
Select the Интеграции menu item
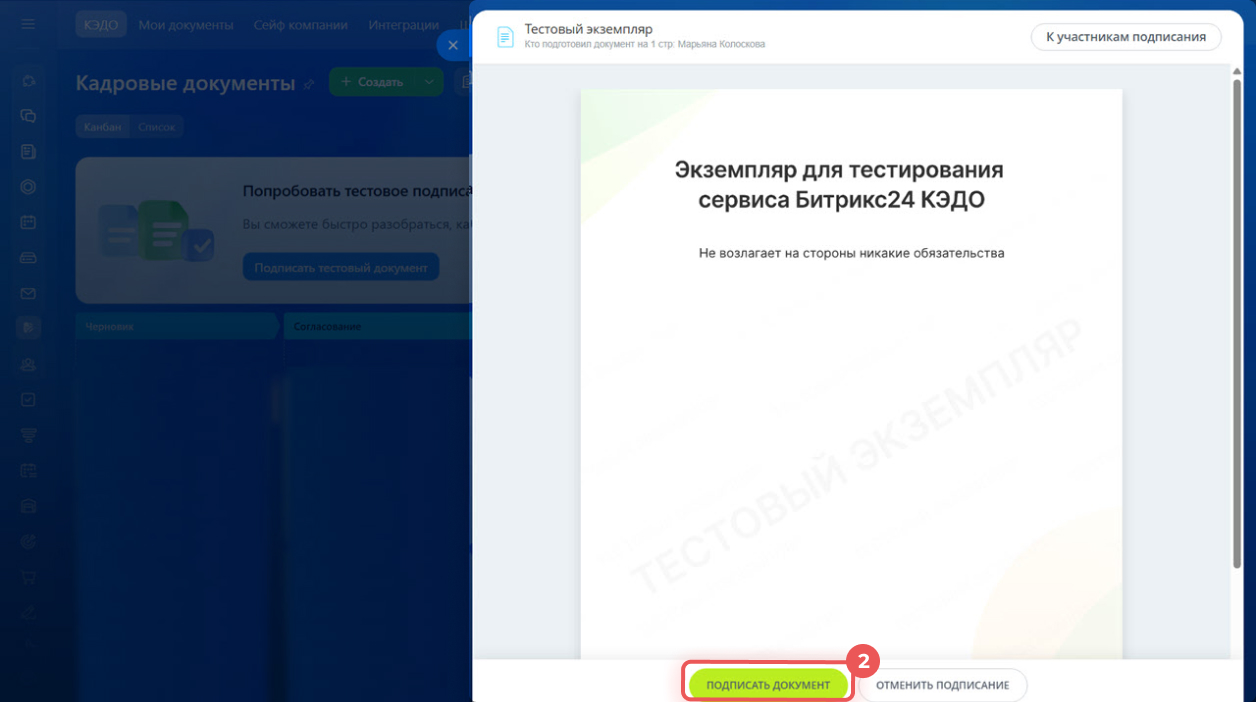click(403, 25)
